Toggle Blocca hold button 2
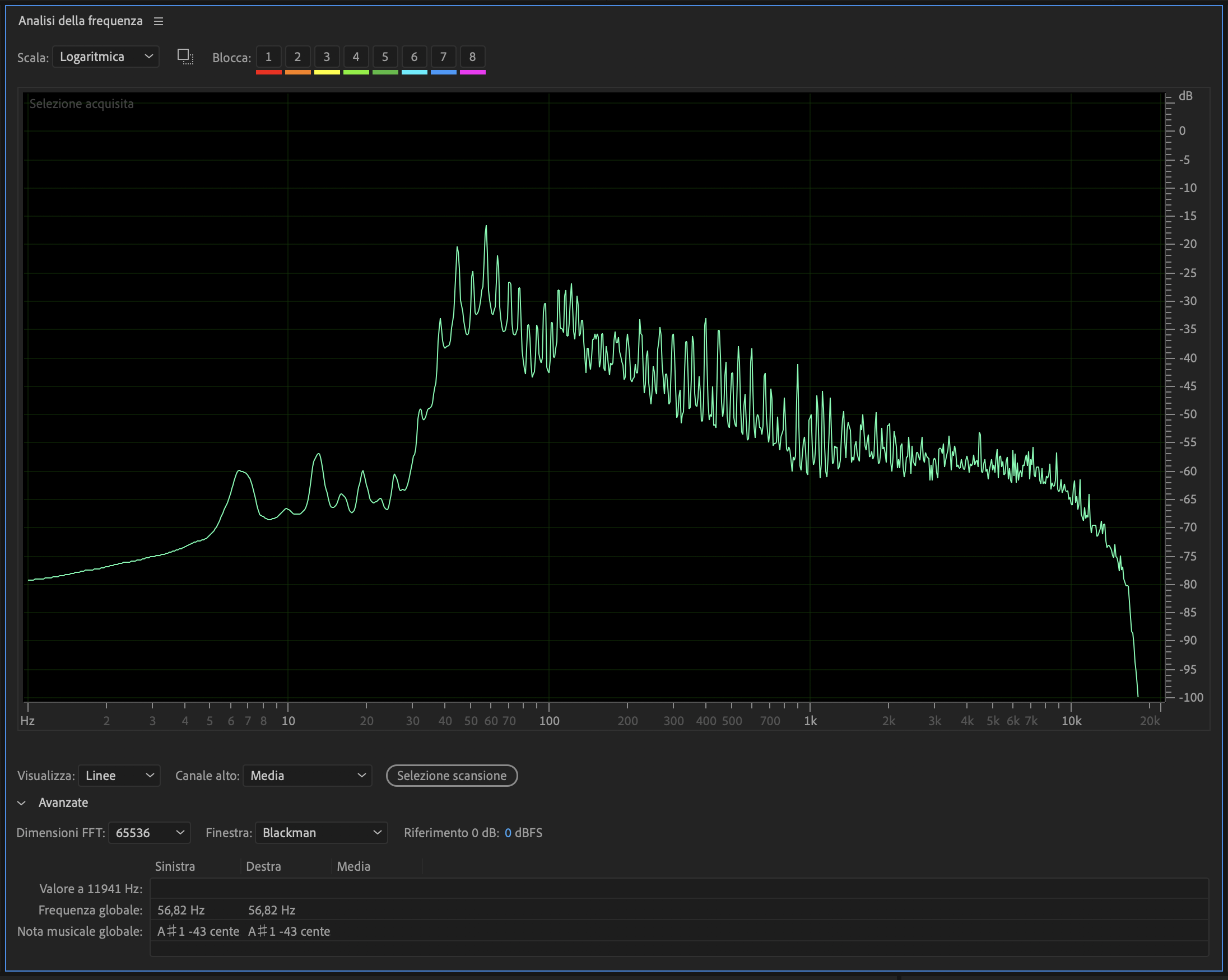Screen dimensions: 1228x980 point(297,57)
